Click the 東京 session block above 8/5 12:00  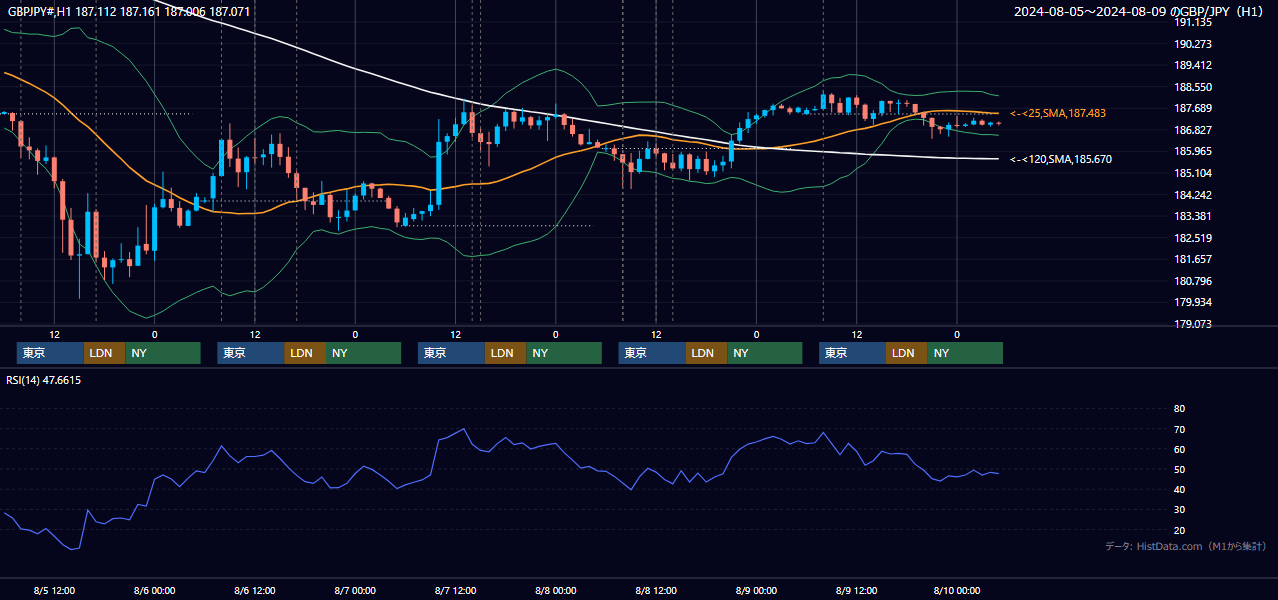tap(50, 353)
